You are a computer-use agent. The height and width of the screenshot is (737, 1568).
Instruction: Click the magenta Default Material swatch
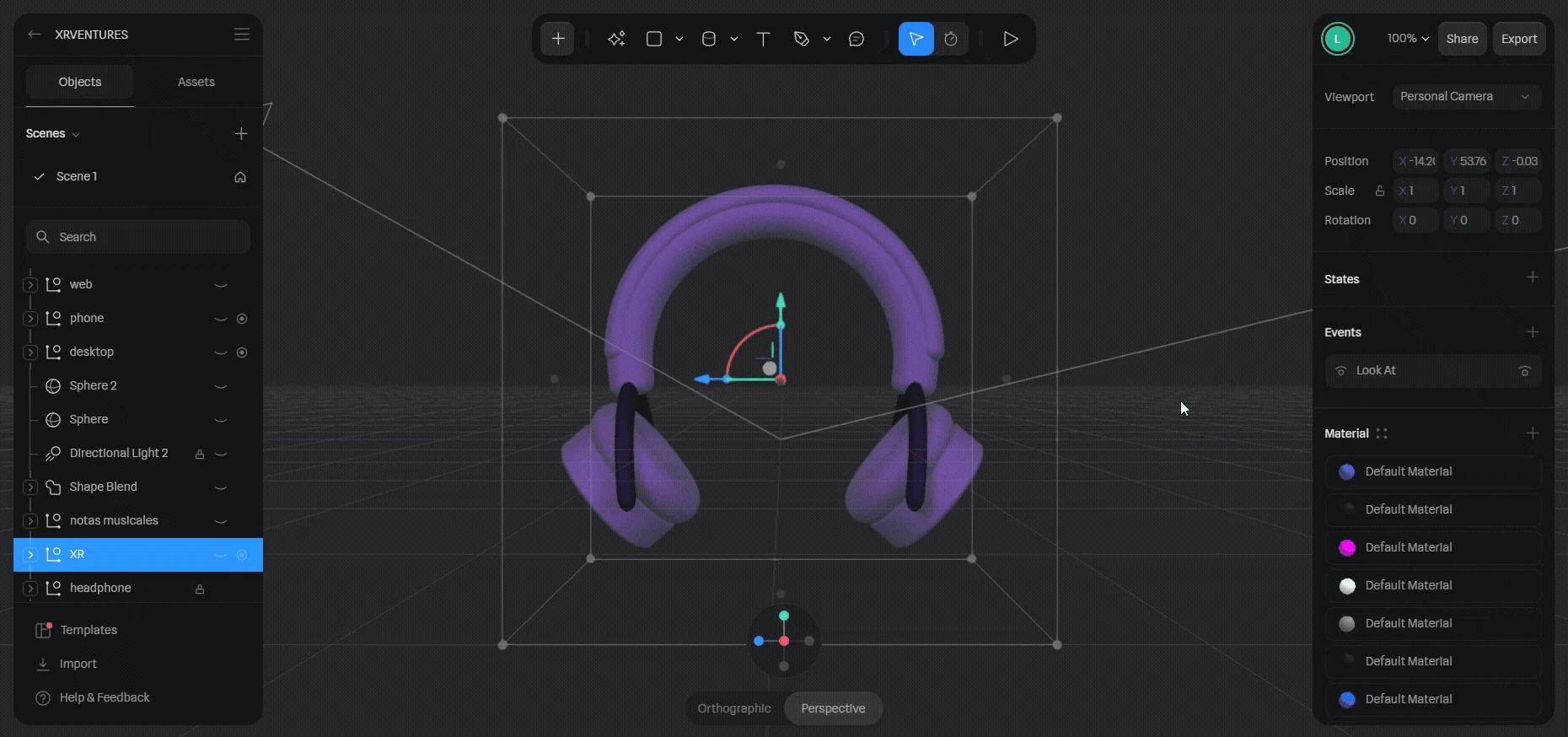(1347, 547)
